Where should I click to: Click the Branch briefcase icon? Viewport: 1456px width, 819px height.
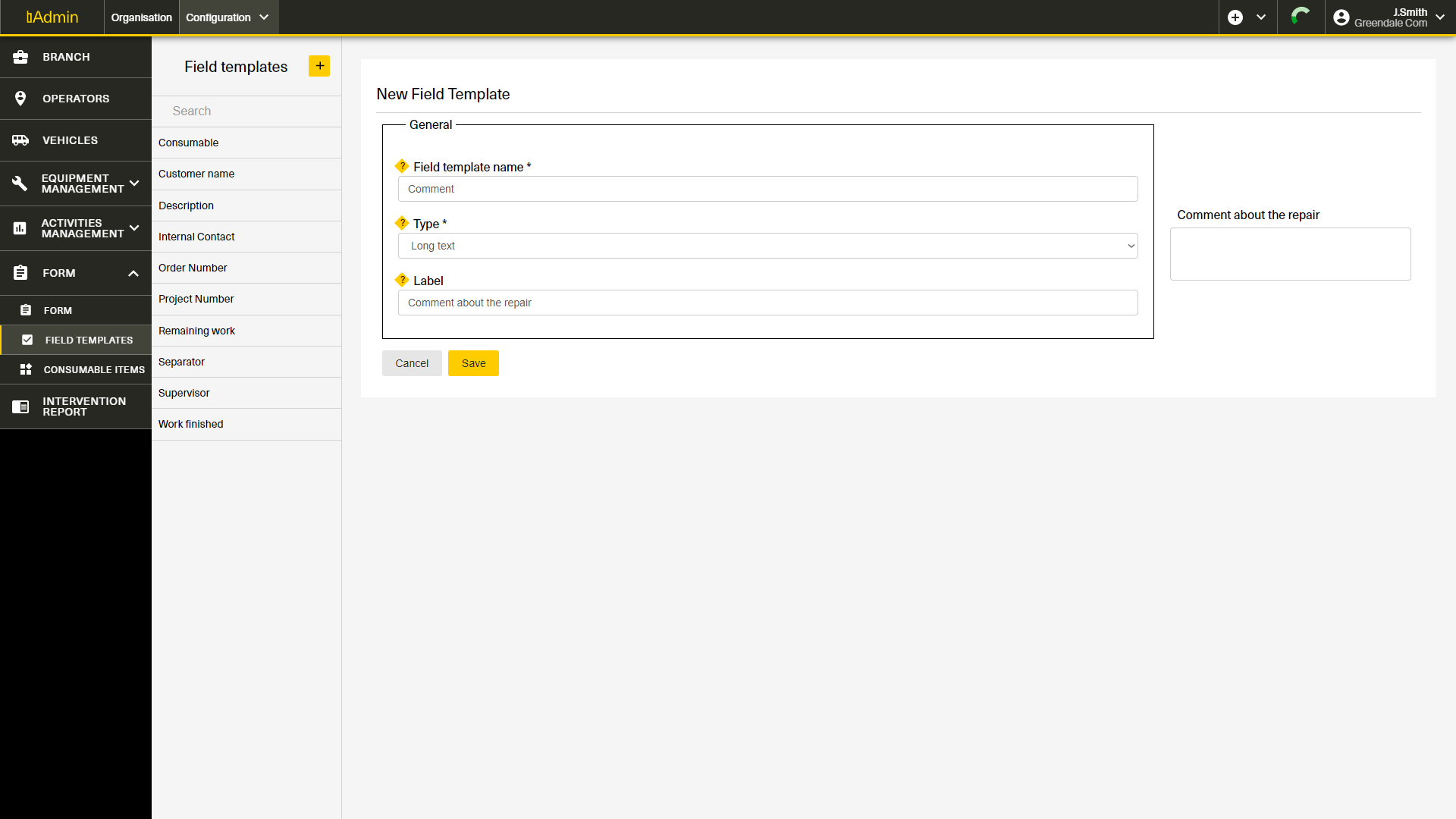pos(20,57)
